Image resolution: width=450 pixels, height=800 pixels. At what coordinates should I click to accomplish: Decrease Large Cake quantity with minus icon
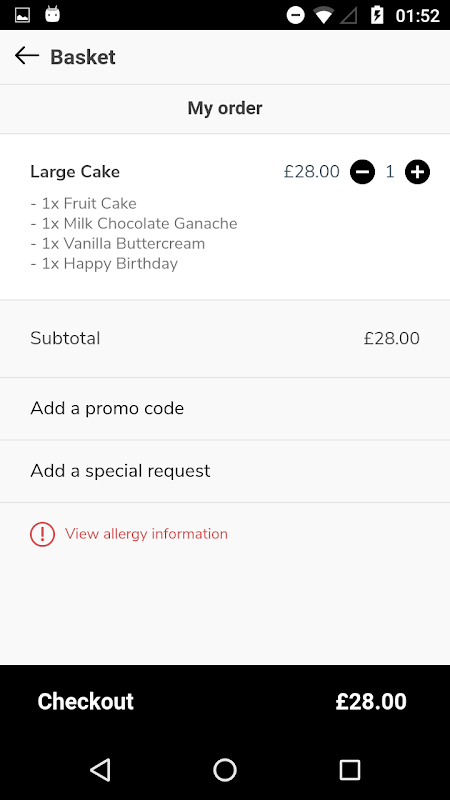[x=362, y=172]
